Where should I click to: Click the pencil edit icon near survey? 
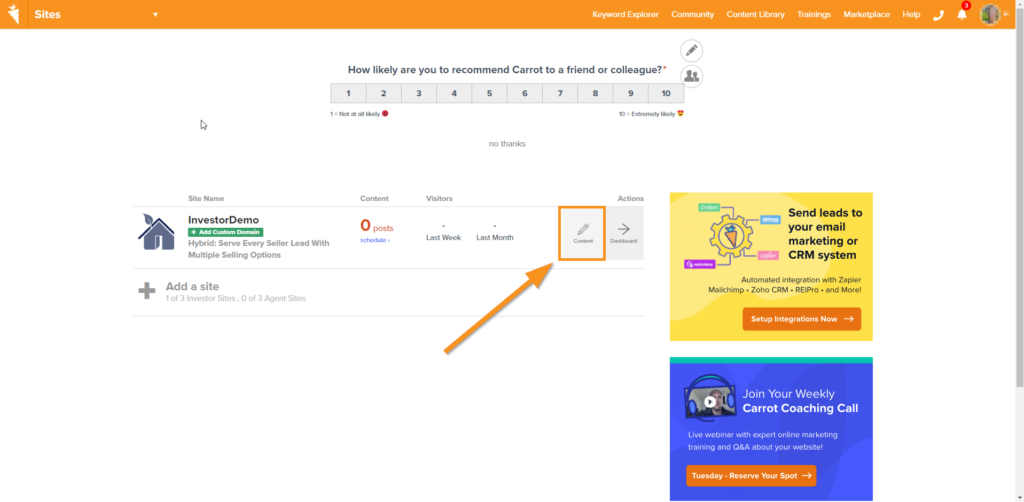(692, 51)
